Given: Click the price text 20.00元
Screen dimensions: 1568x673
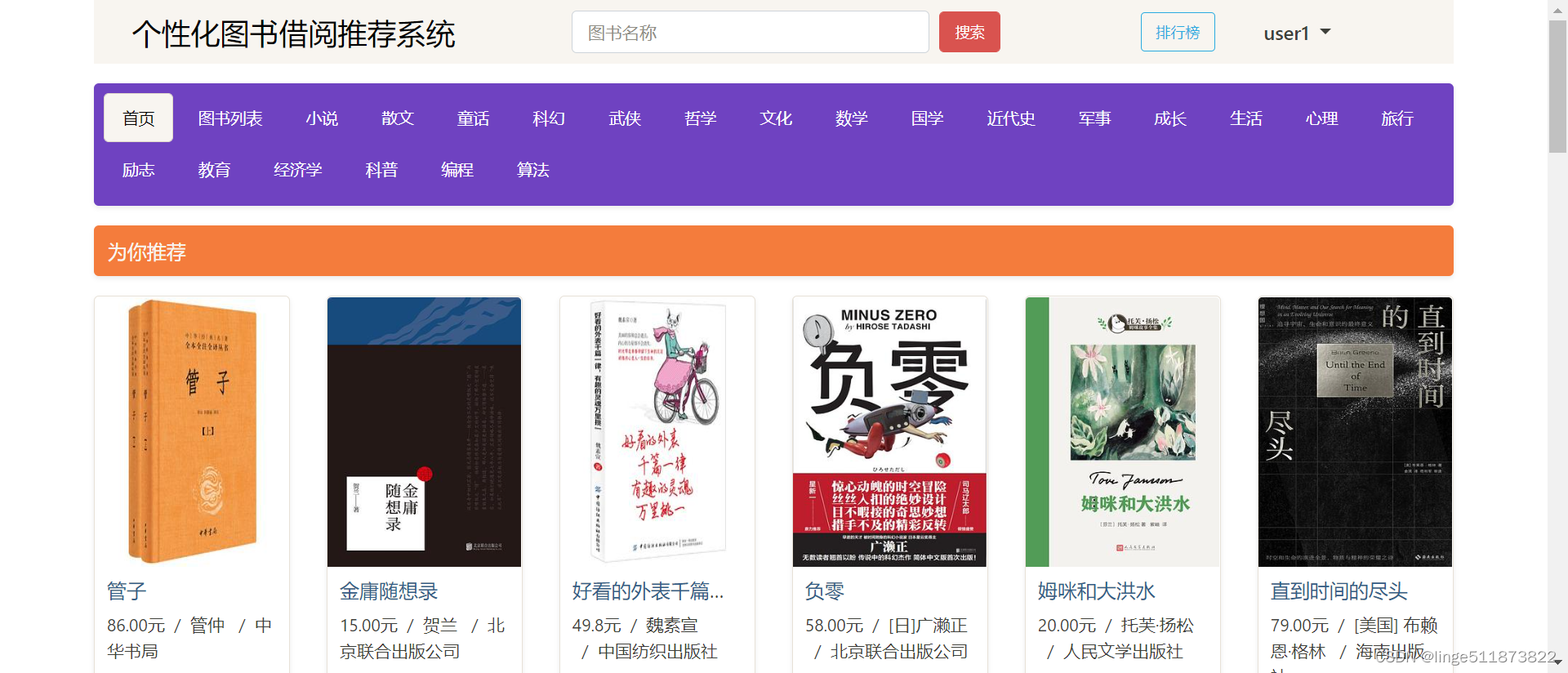Looking at the screenshot, I should 1067,626.
